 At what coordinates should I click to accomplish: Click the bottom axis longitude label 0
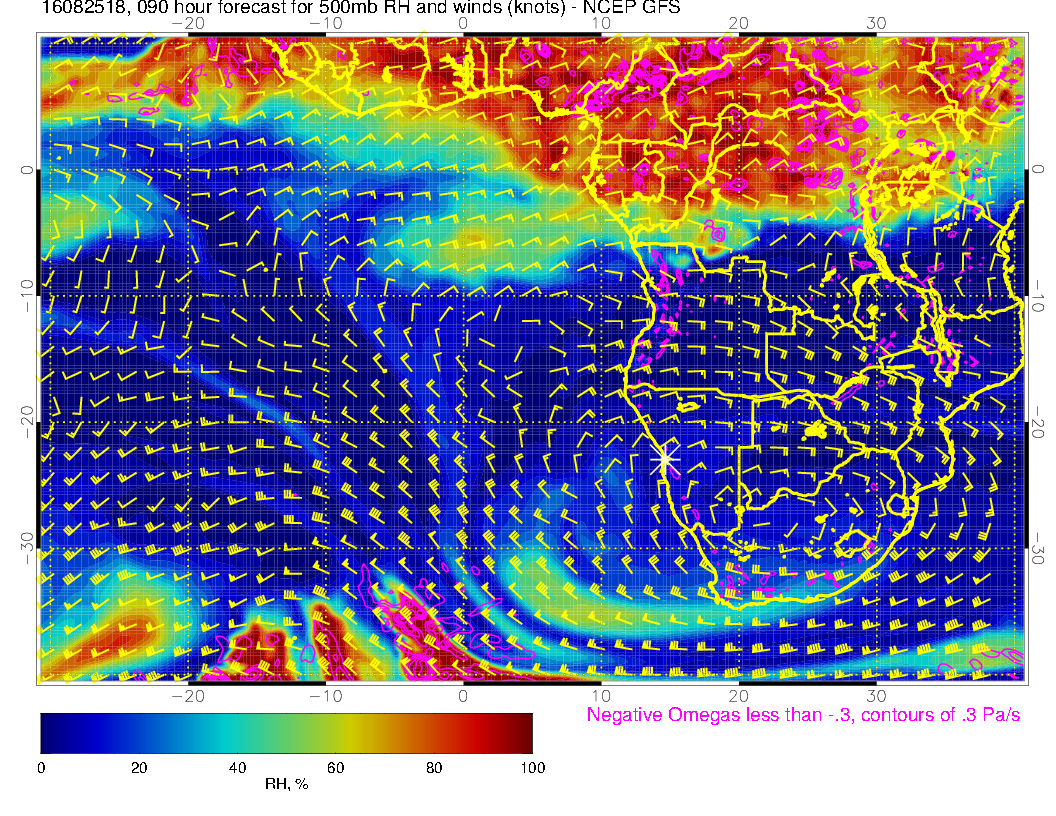[x=463, y=695]
